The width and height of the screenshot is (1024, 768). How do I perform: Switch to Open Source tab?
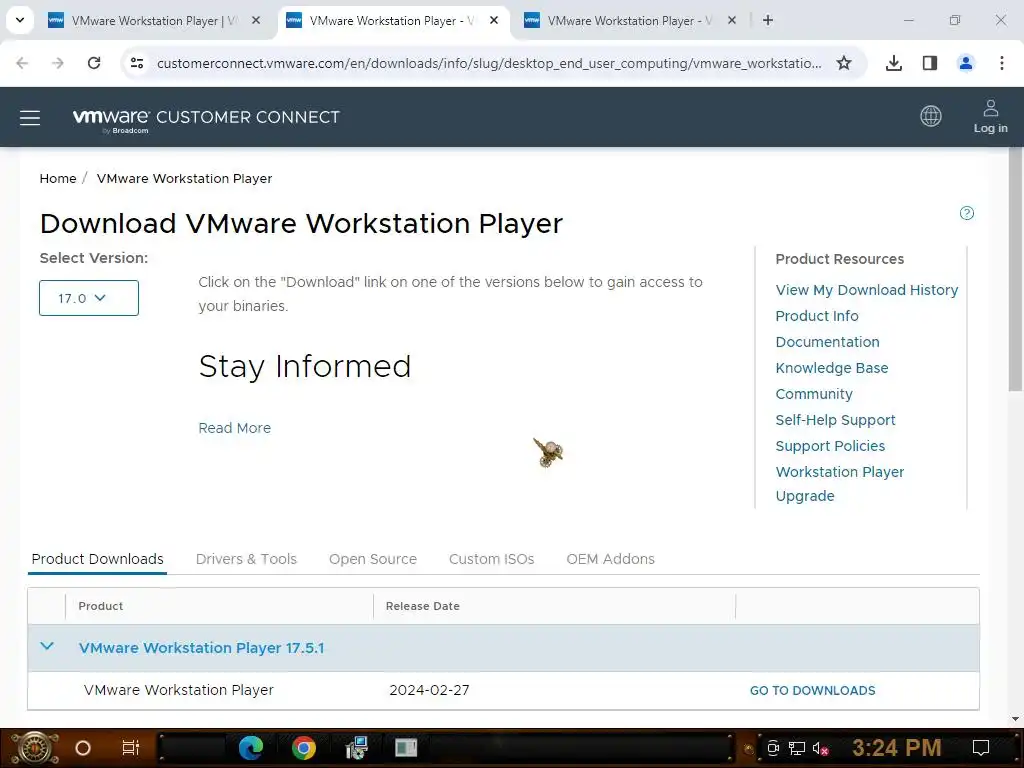point(373,559)
